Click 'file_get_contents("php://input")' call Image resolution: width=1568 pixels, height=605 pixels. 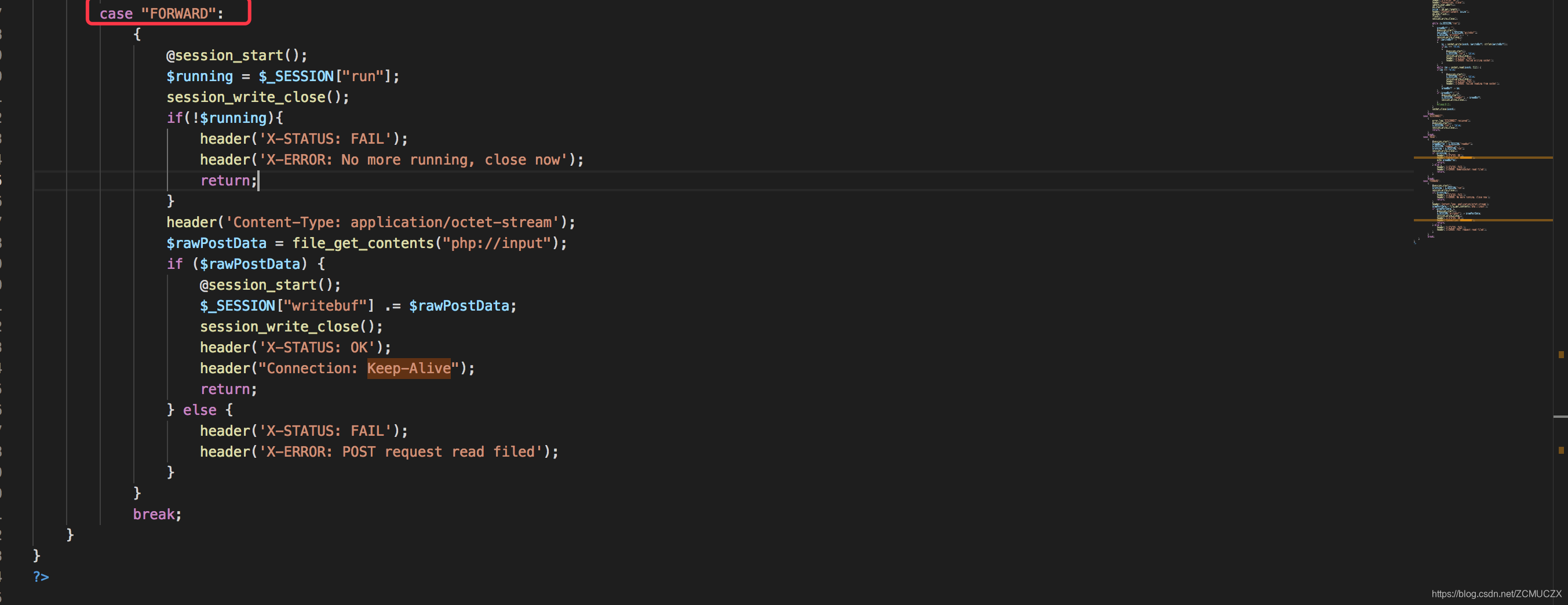425,243
